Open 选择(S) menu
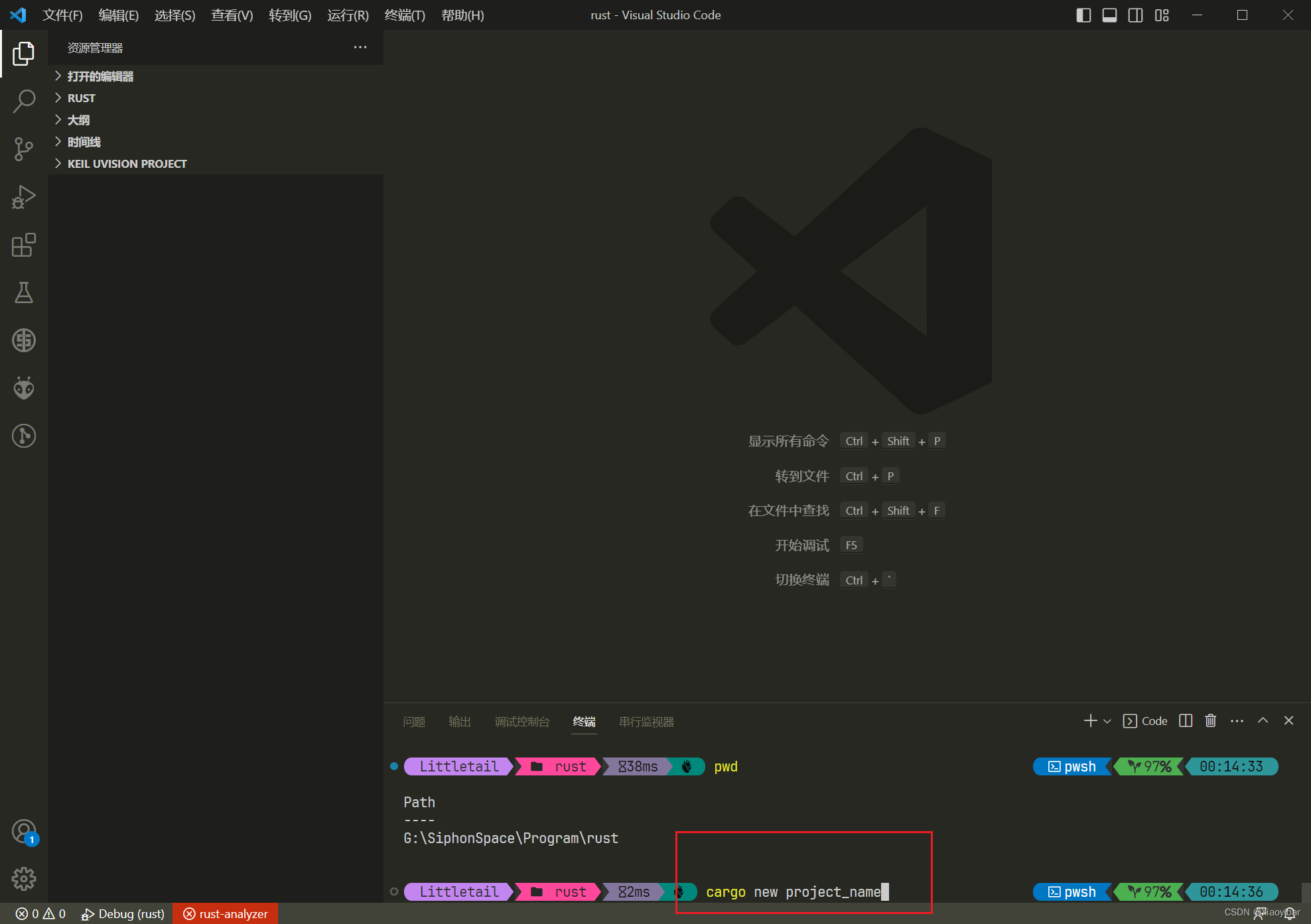Image resolution: width=1311 pixels, height=924 pixels. (175, 15)
